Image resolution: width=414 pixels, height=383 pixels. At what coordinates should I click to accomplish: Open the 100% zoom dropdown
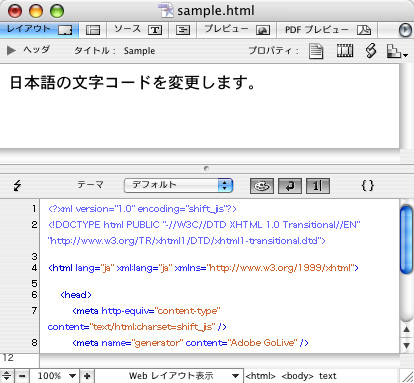pyautogui.click(x=55, y=376)
